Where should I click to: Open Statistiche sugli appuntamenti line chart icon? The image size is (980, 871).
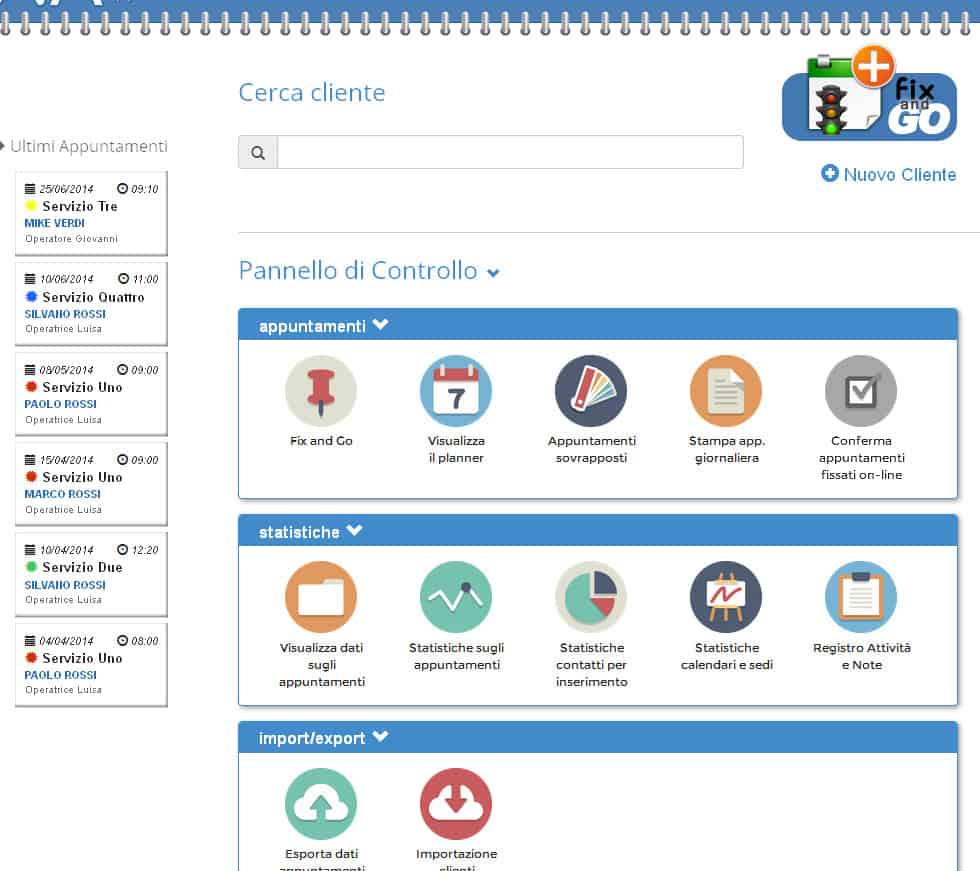tap(456, 597)
